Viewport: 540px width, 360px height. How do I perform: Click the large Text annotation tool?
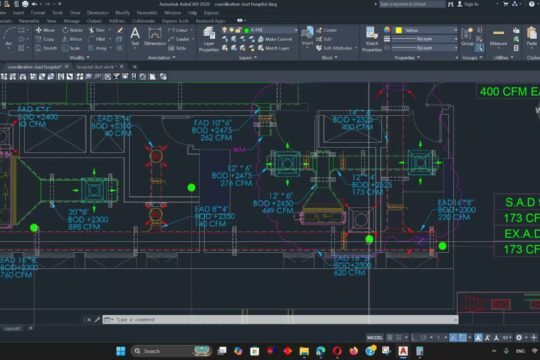[x=135, y=36]
